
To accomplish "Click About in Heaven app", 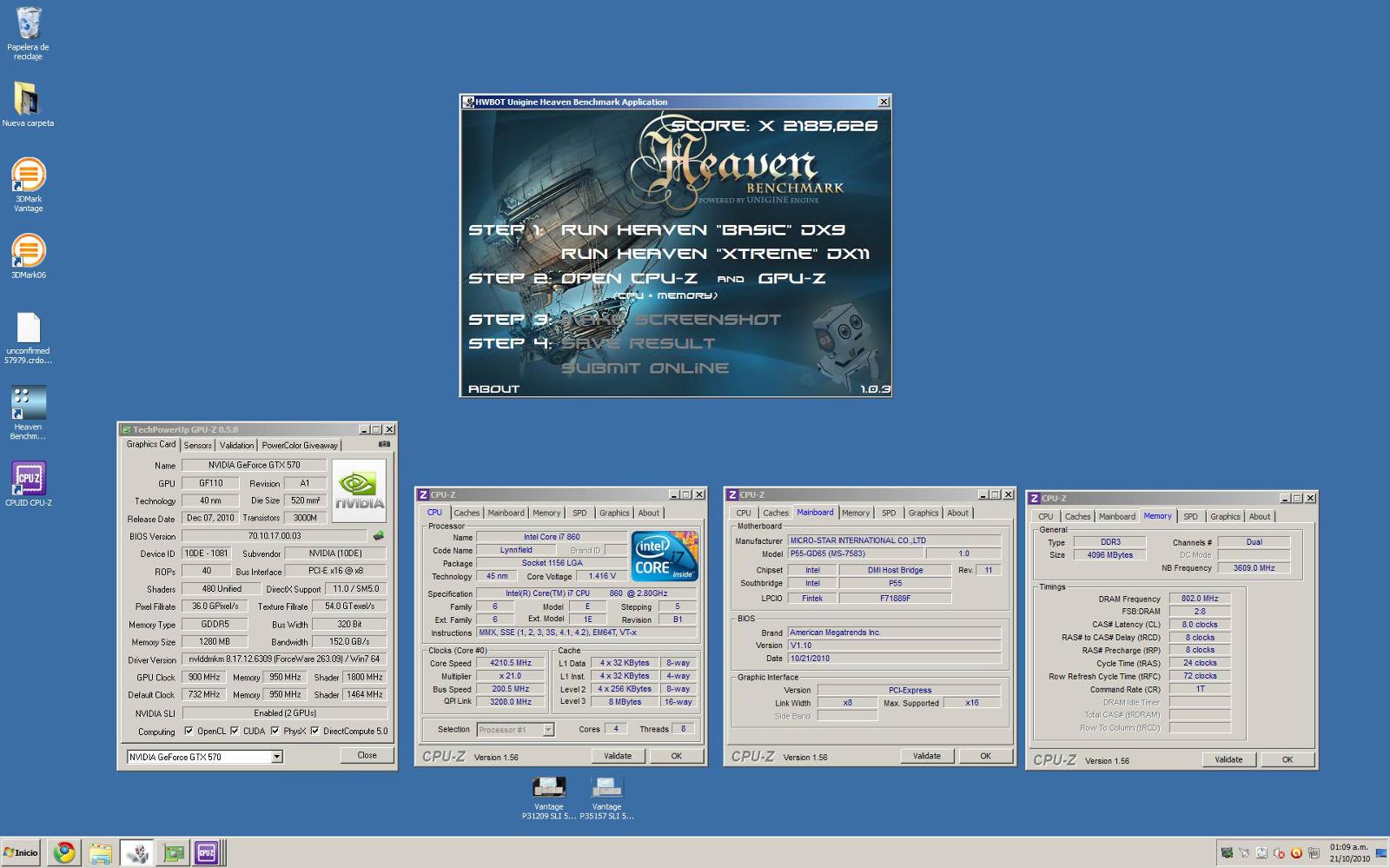I will [x=493, y=389].
